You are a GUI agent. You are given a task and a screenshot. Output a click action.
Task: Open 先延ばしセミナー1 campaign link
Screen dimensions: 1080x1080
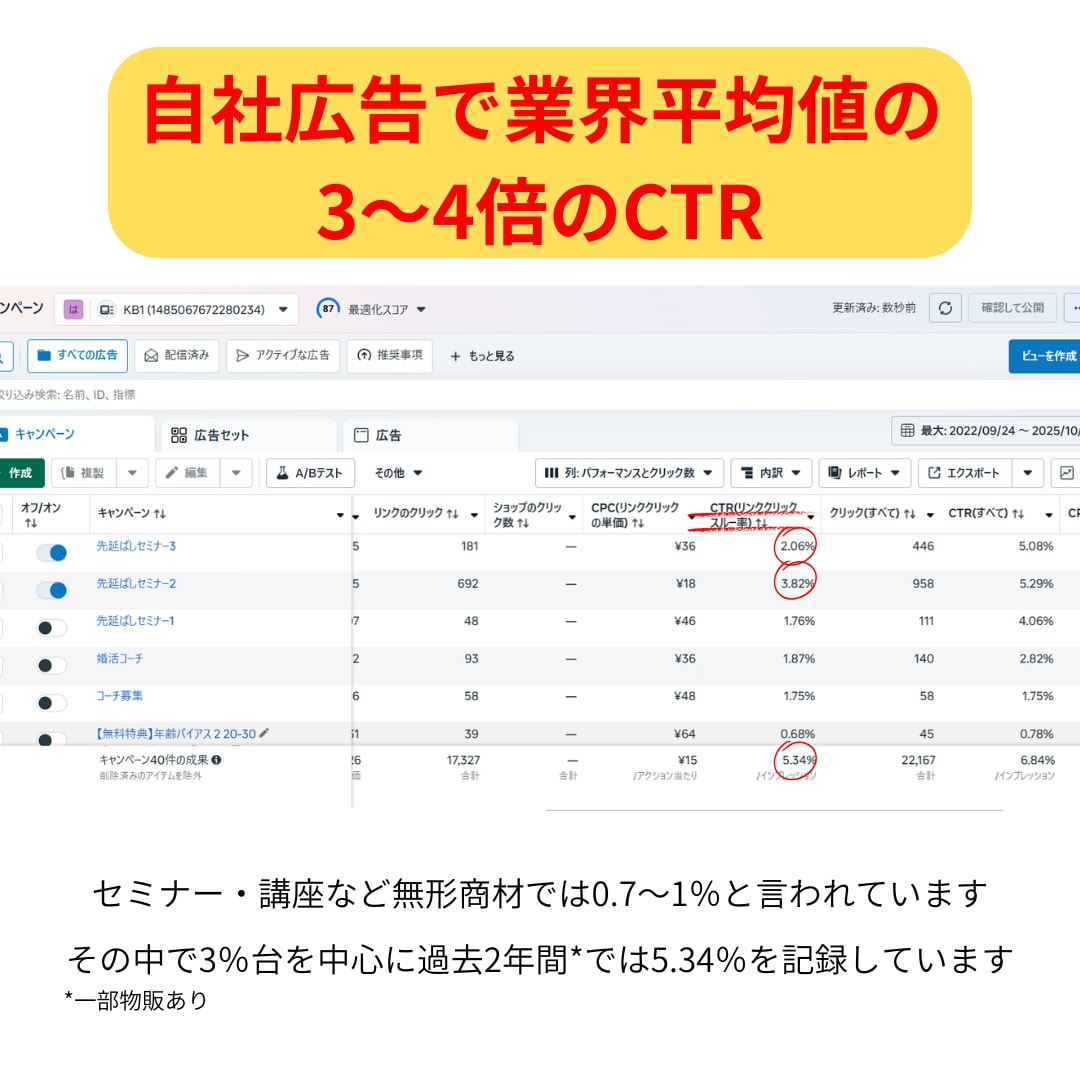click(x=136, y=621)
